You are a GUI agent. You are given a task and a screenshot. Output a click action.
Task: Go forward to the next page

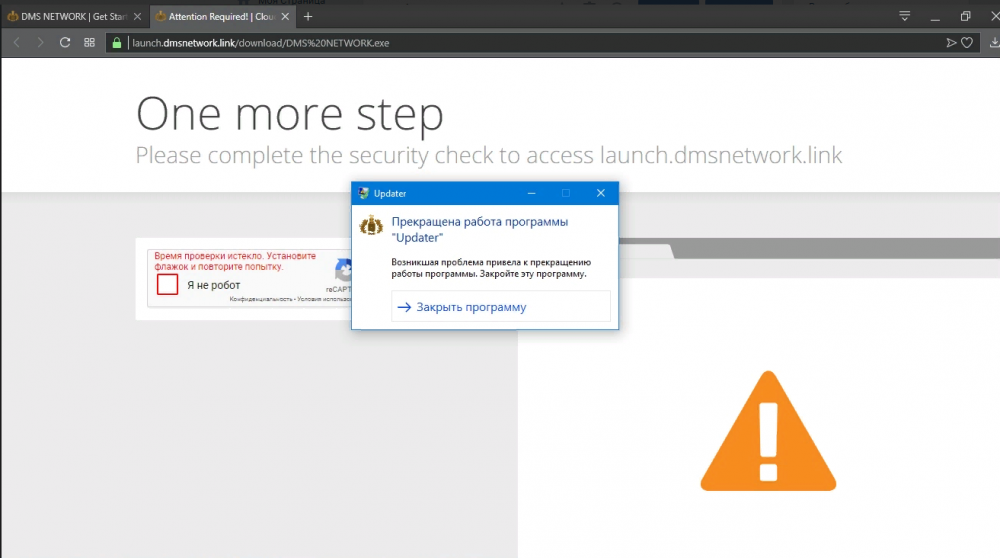coord(41,42)
